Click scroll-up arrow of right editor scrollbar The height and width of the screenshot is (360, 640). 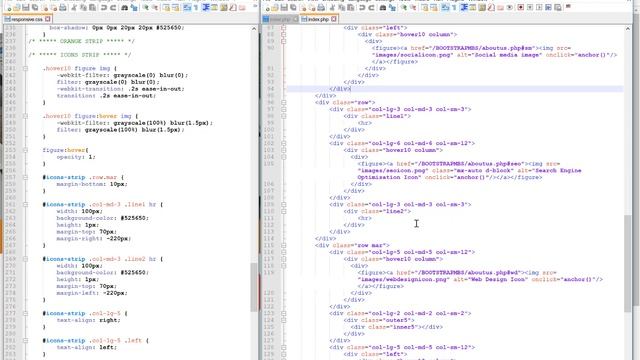point(628,29)
